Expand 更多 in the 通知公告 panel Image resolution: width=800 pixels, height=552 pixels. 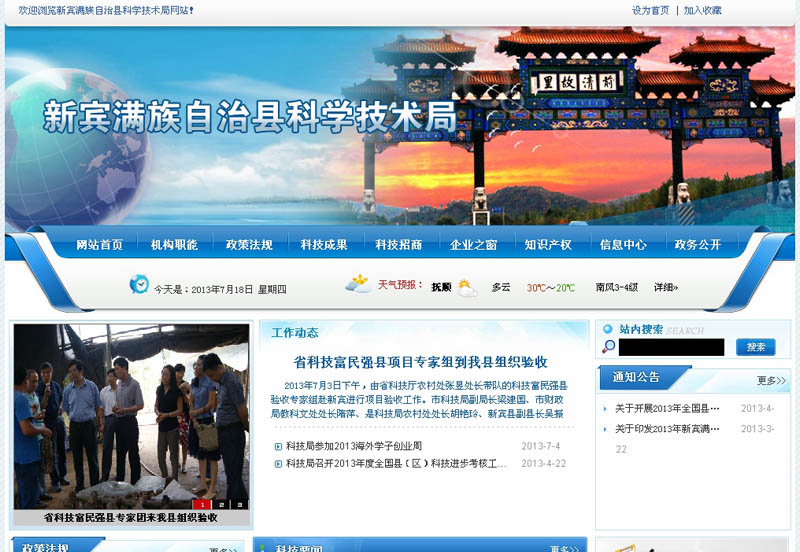point(771,380)
